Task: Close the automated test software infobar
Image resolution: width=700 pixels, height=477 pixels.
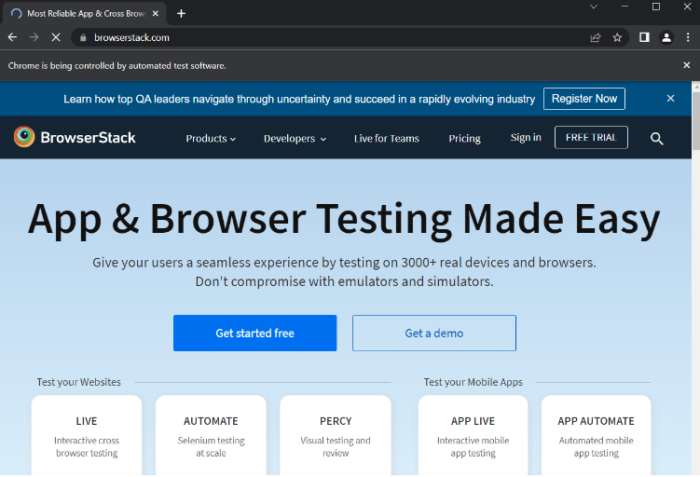Action: coord(687,65)
